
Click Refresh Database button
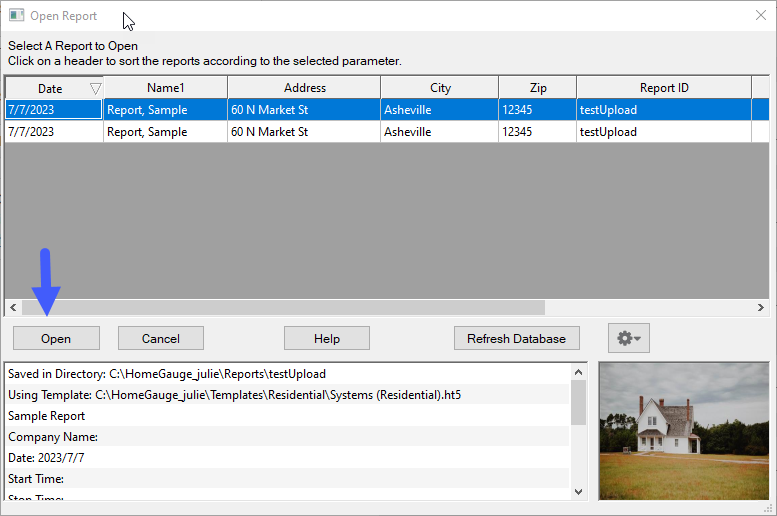516,339
